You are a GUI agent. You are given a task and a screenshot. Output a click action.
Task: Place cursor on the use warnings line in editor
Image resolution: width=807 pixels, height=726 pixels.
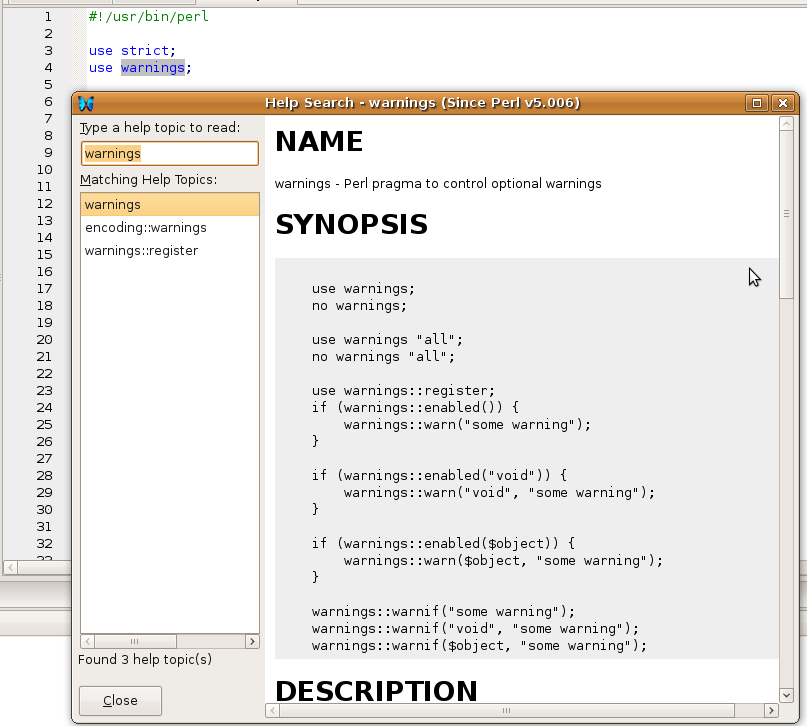(140, 67)
